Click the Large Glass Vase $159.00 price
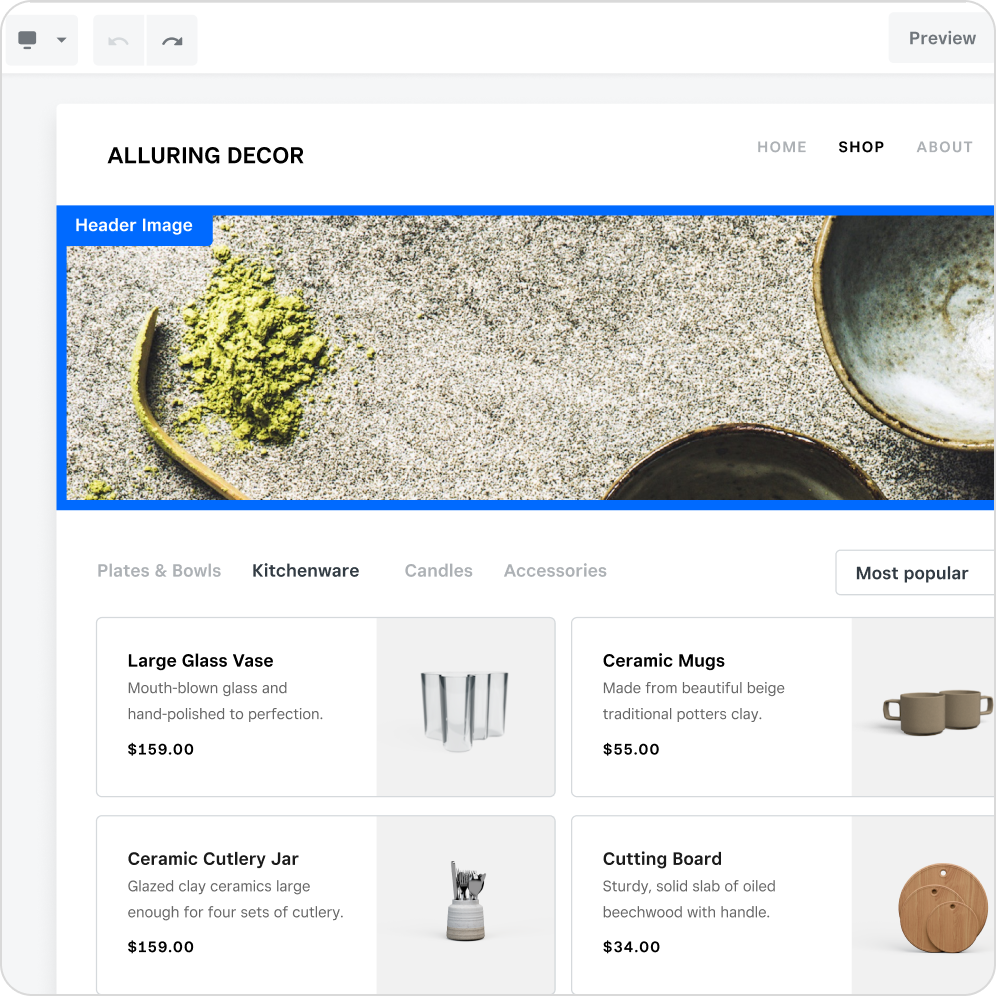The image size is (996, 996). [161, 750]
